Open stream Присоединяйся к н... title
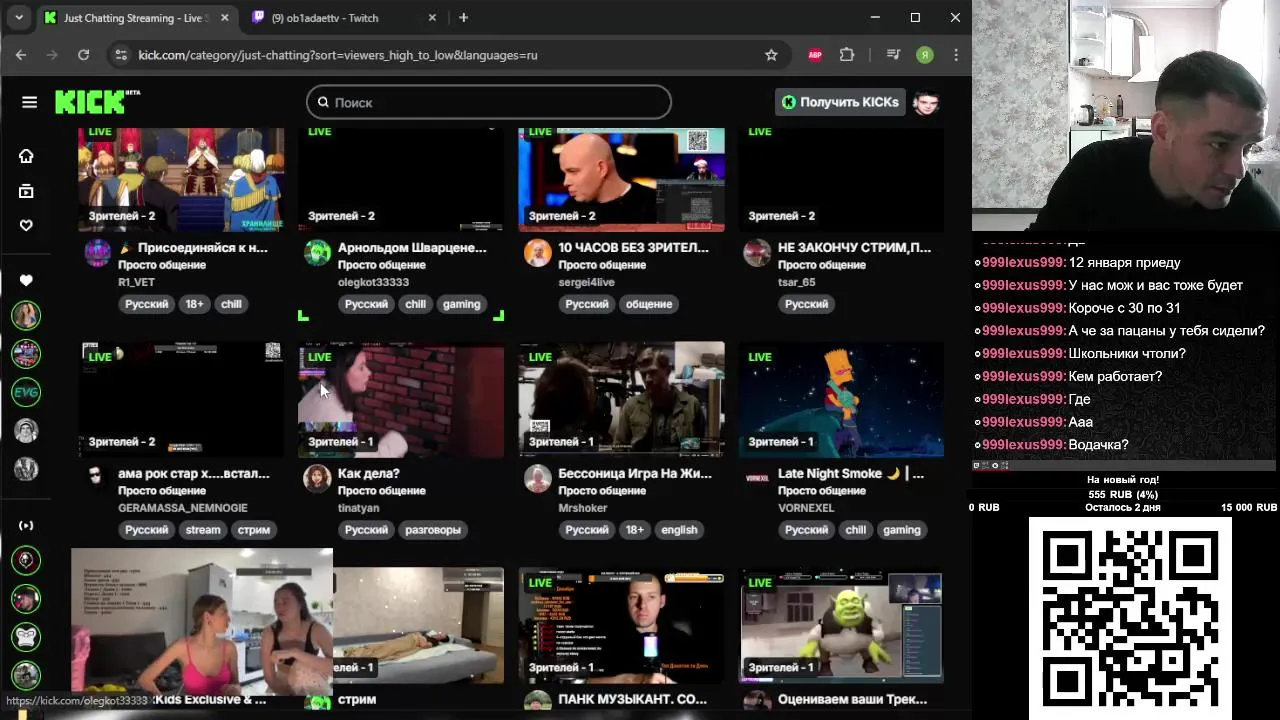The height and width of the screenshot is (720, 1280). [193, 247]
